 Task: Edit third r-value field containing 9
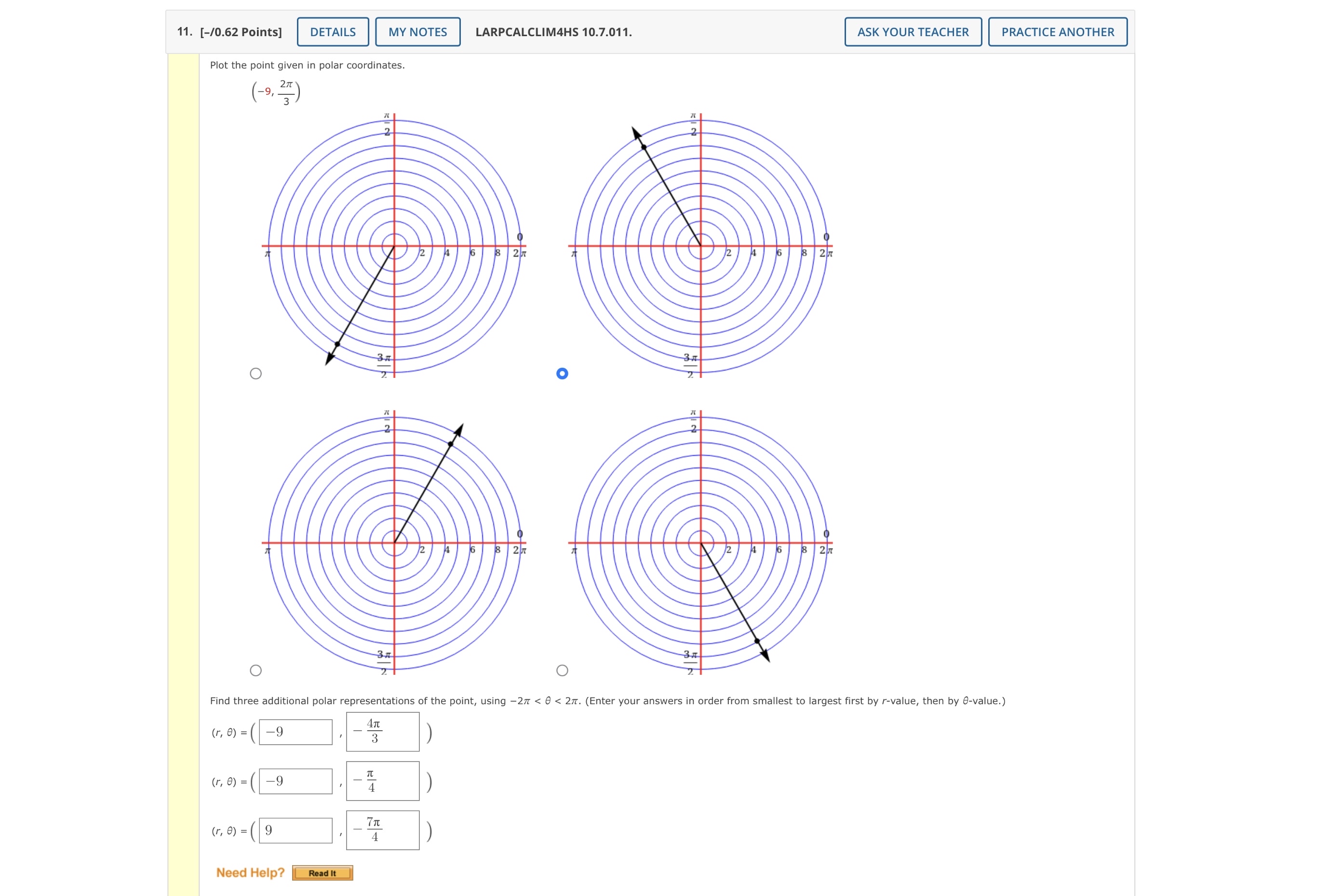pyautogui.click(x=296, y=831)
